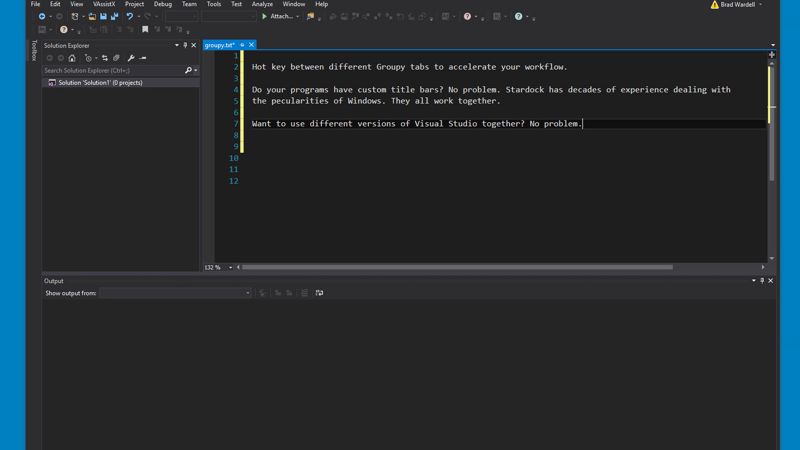Image resolution: width=800 pixels, height=450 pixels.
Task: Open the Undo history dropdown arrow
Action: 138,16
